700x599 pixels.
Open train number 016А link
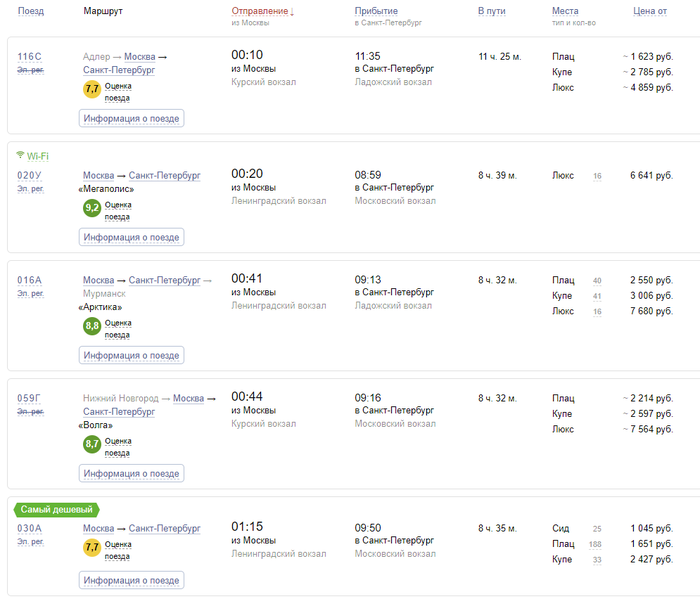(x=30, y=280)
